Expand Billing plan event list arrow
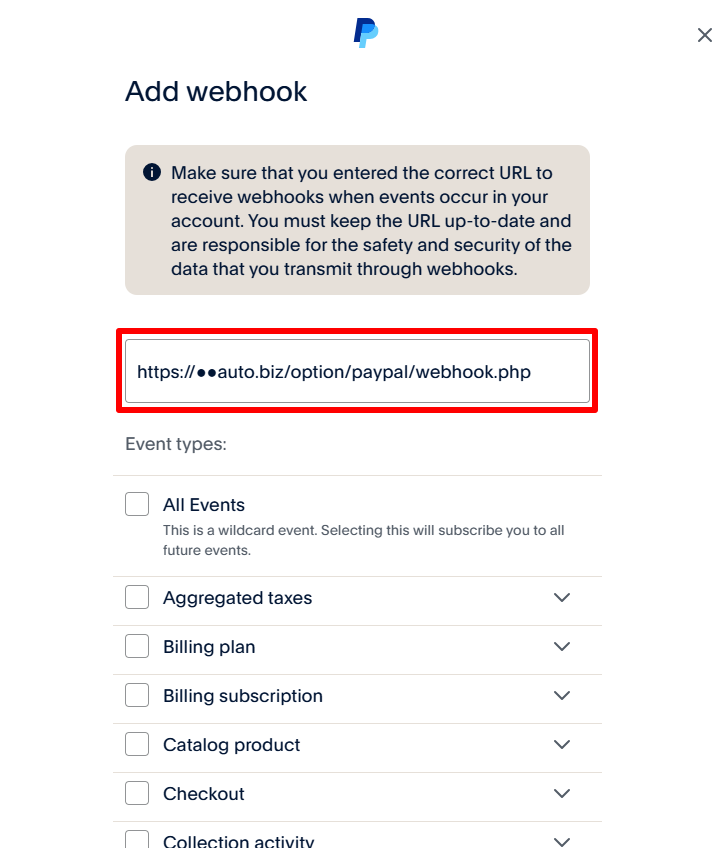This screenshot has height=848, width=720. (562, 647)
